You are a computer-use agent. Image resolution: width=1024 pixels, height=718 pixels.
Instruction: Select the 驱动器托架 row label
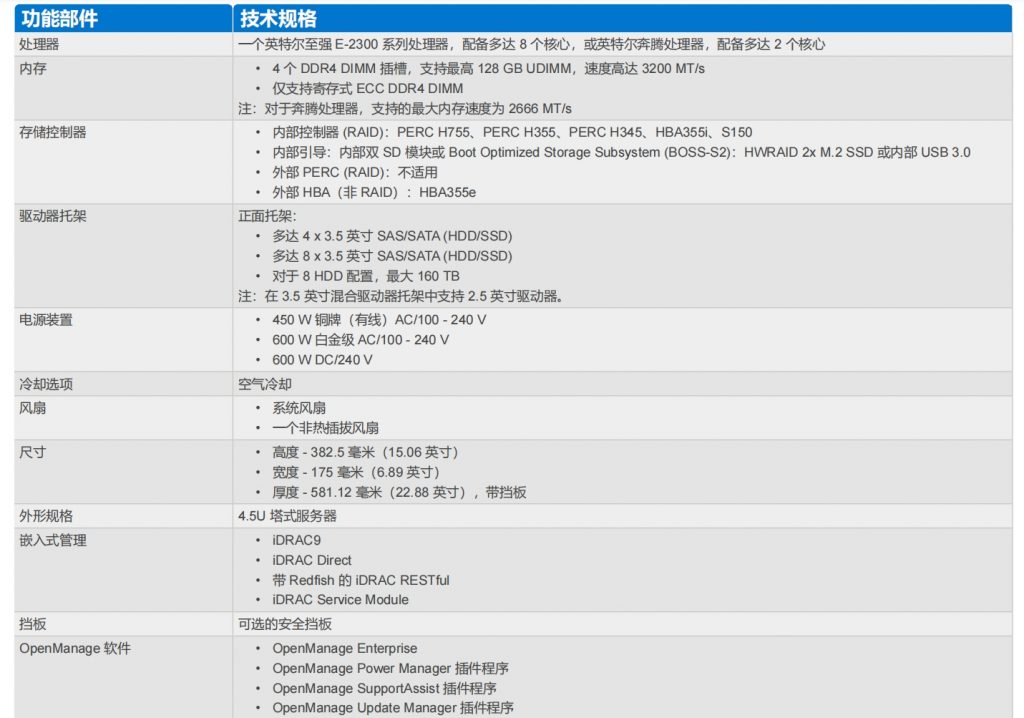click(53, 216)
